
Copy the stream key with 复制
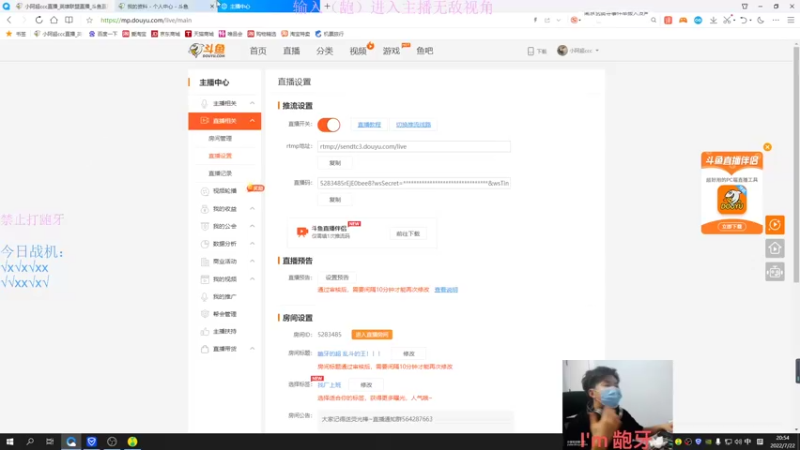pyautogui.click(x=335, y=200)
